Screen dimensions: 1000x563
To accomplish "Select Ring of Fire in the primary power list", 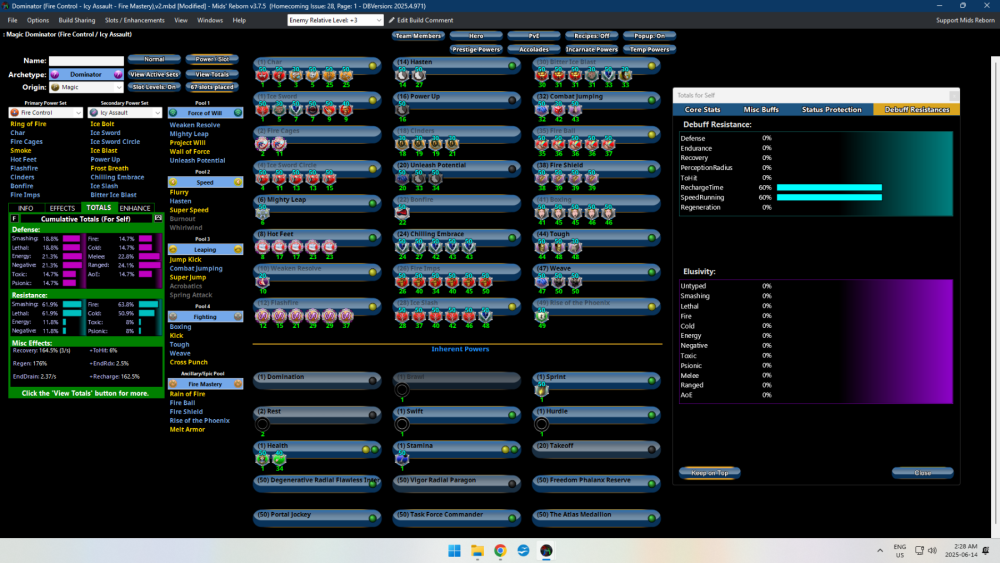I will [28, 124].
